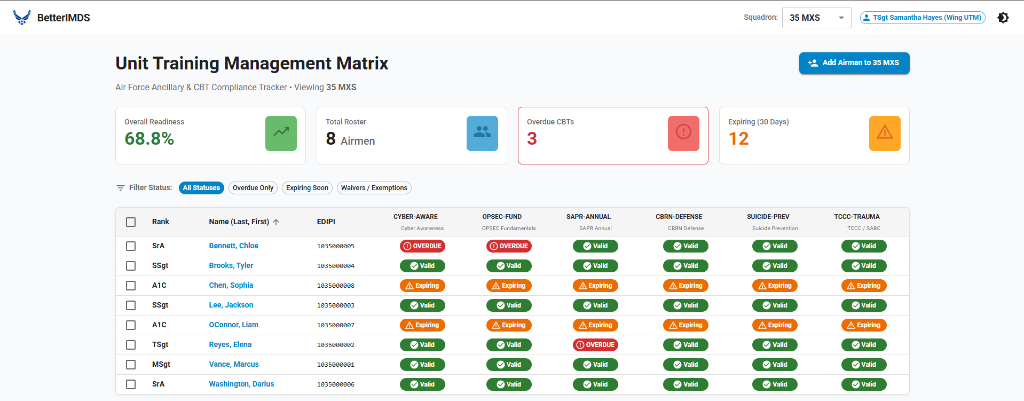1024x401 pixels.
Task: Select the Overdue Only filter chip
Action: pyautogui.click(x=253, y=188)
